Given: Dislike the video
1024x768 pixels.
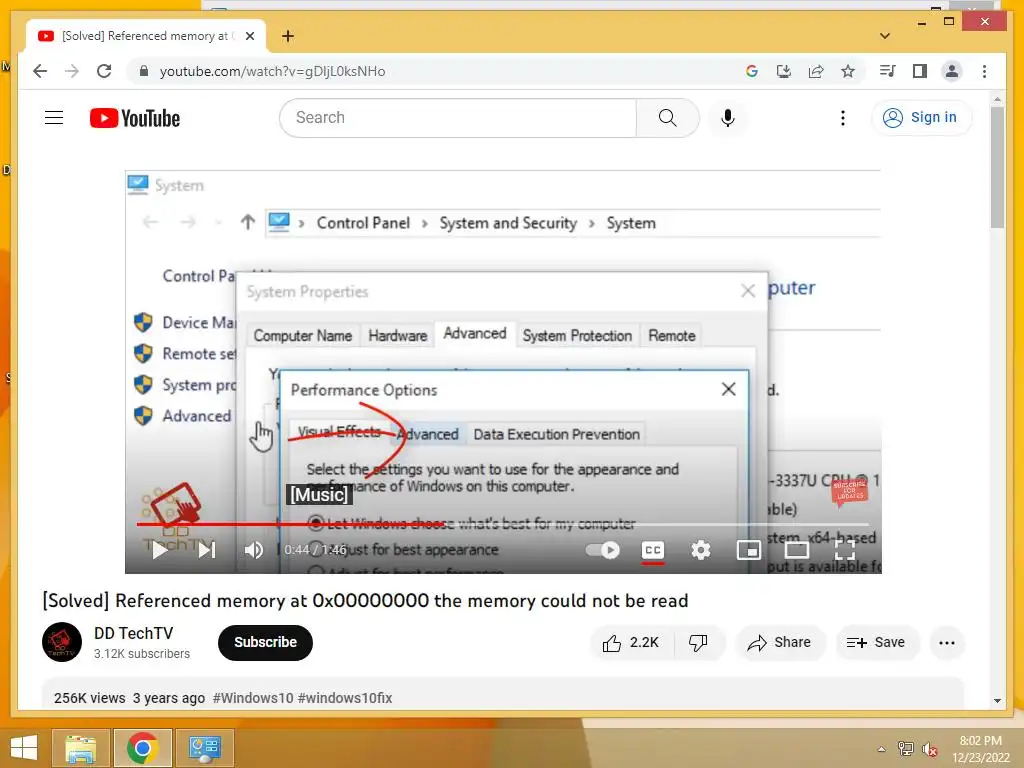Looking at the screenshot, I should pos(698,643).
